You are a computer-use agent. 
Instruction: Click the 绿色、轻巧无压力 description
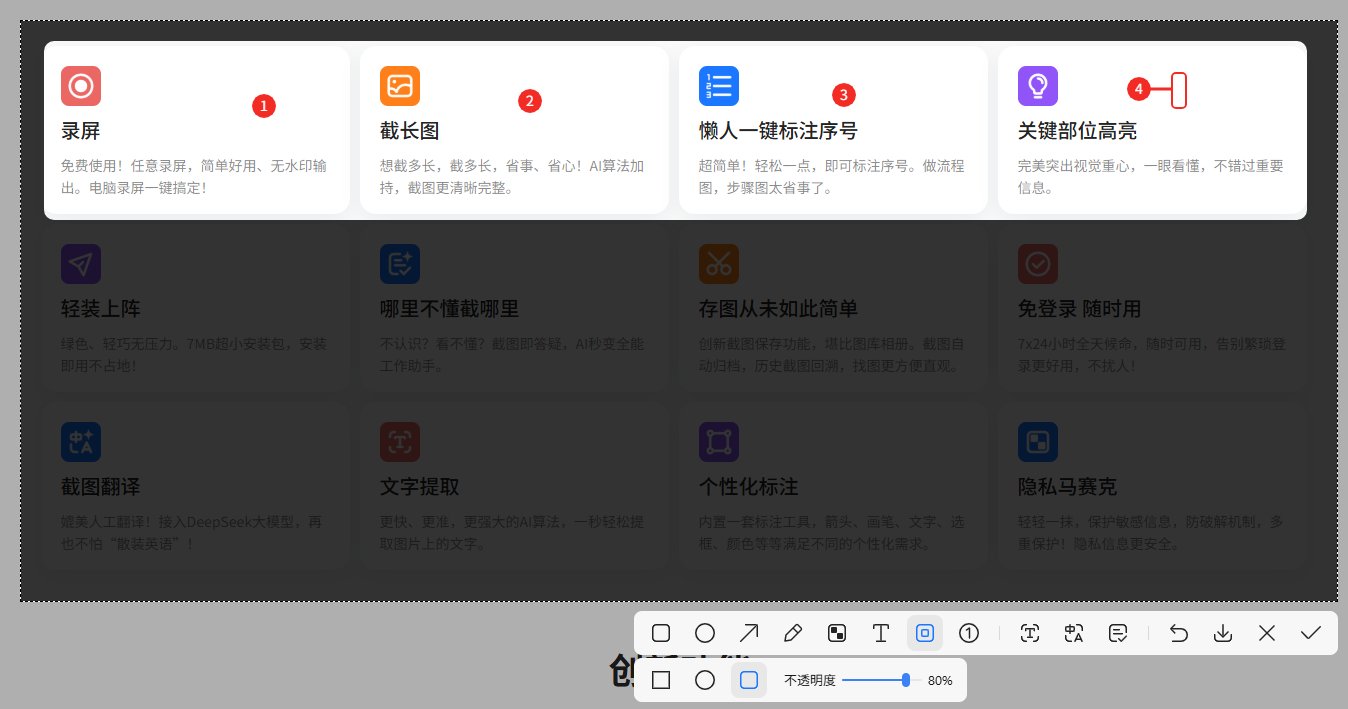point(194,354)
